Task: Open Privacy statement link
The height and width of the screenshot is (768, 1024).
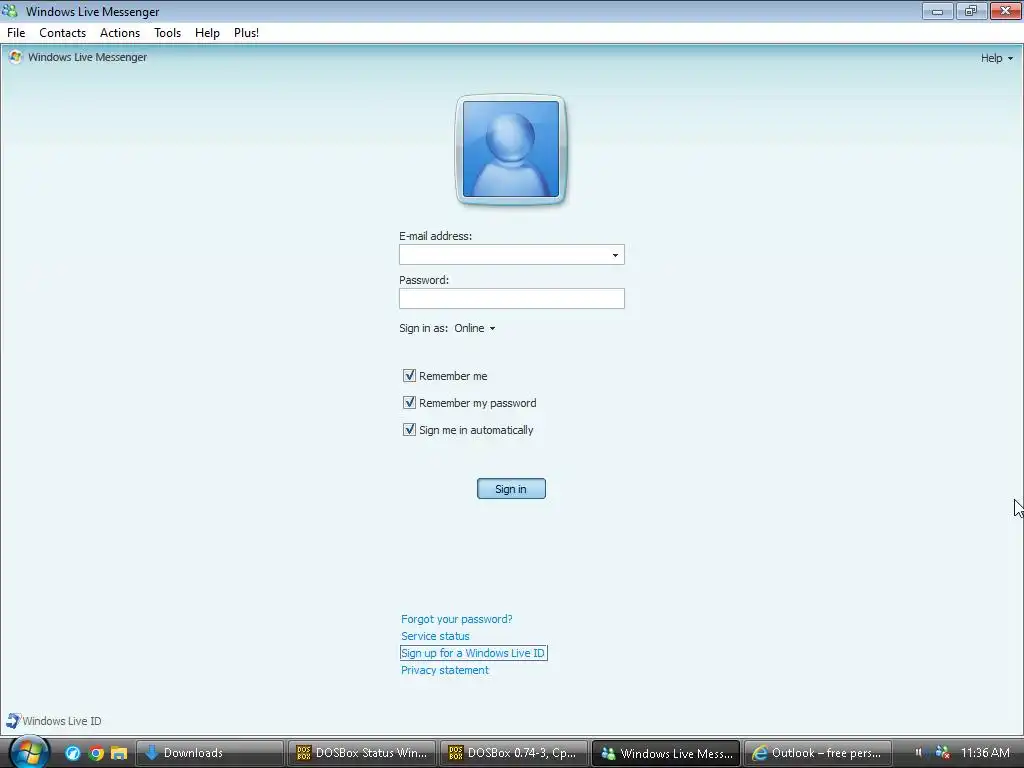Action: click(445, 669)
